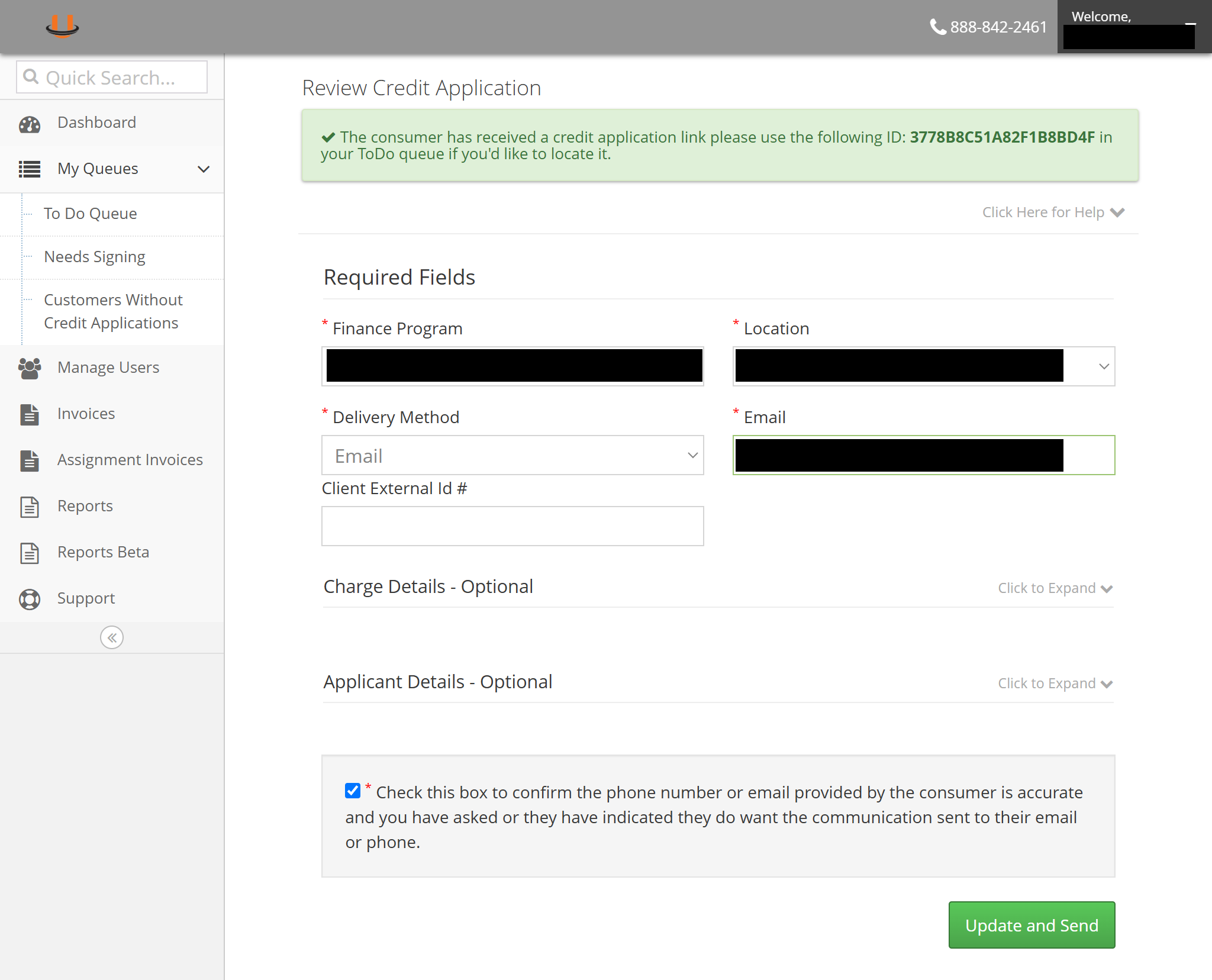Collapse the sidebar with double-arrow button
The width and height of the screenshot is (1212, 980).
[112, 637]
